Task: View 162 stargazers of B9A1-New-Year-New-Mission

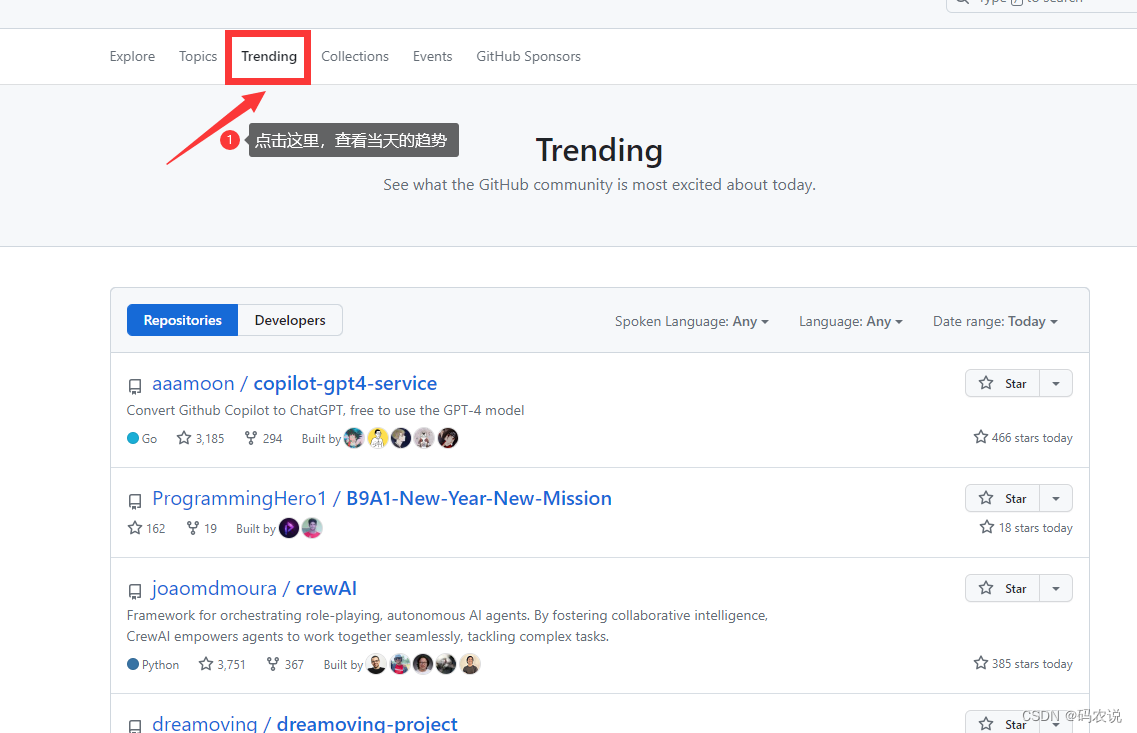Action: (x=146, y=529)
